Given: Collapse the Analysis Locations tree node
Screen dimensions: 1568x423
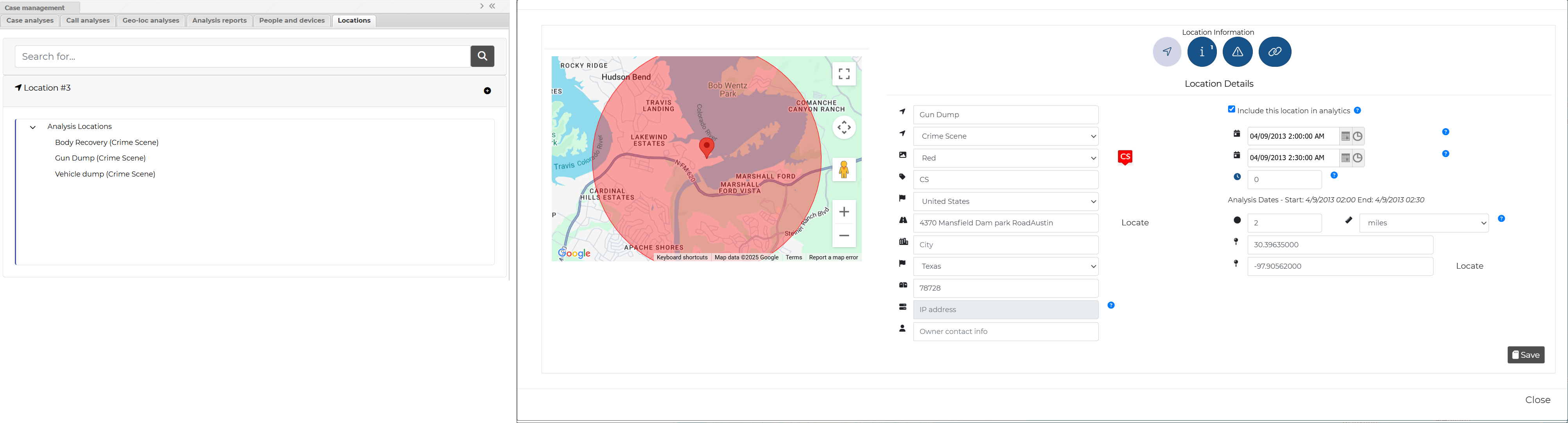Looking at the screenshot, I should coord(33,127).
